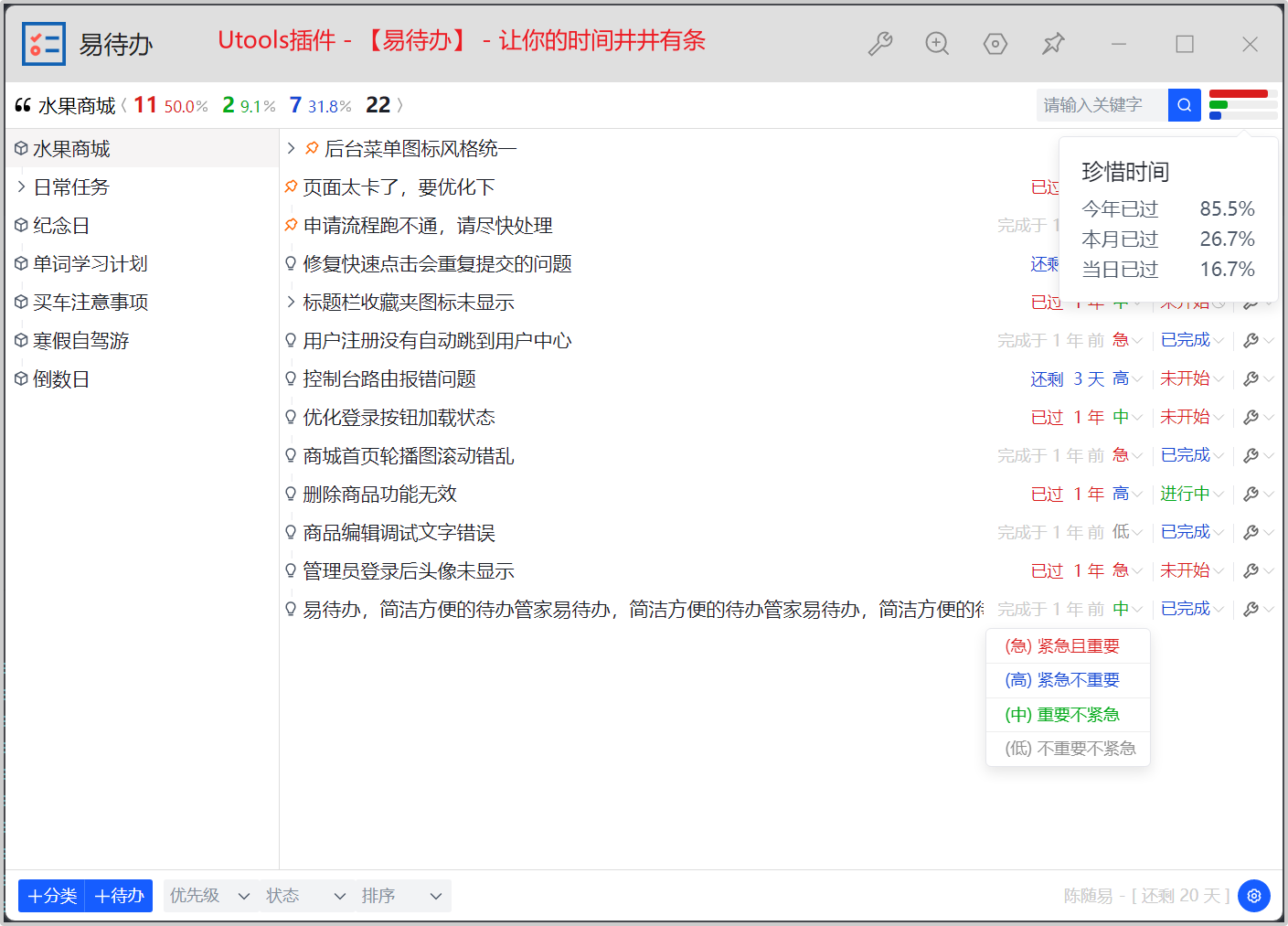Click 陈随易 - [ 还剩 20 天 ] footer text

[1146, 896]
